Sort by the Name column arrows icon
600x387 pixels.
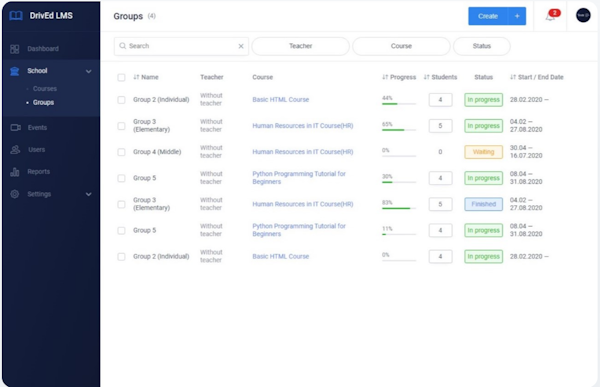click(136, 77)
